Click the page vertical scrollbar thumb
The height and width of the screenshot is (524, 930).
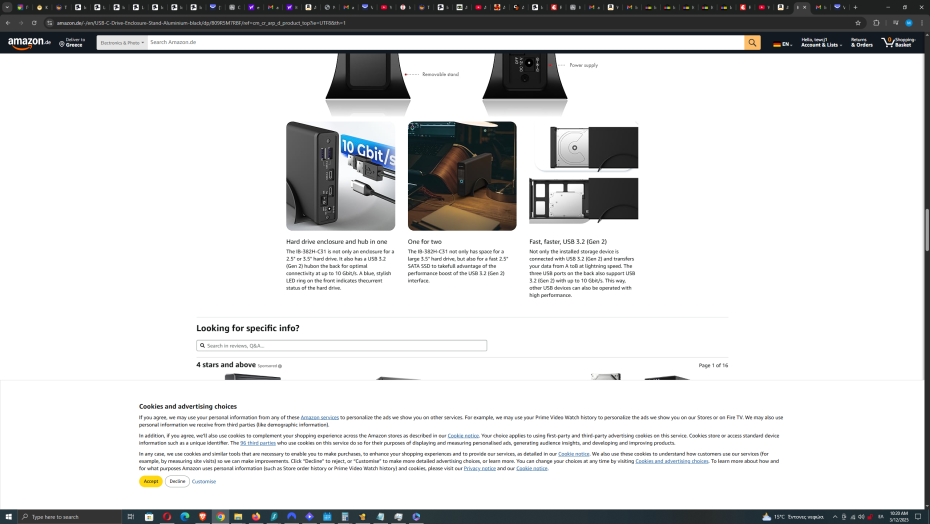pyautogui.click(x=926, y=230)
